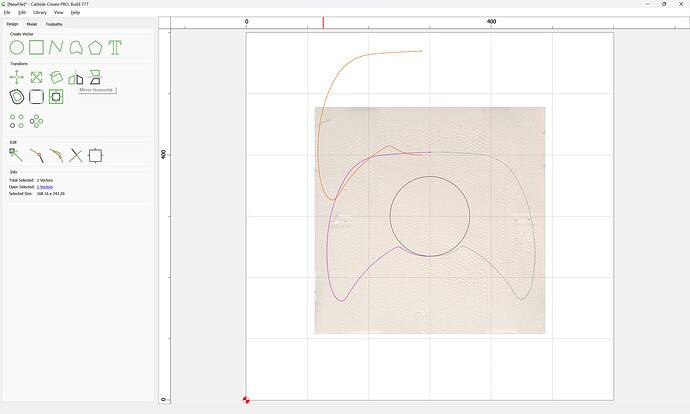Pick the Curve drawing tool
690x414 pixels.
[x=75, y=47]
